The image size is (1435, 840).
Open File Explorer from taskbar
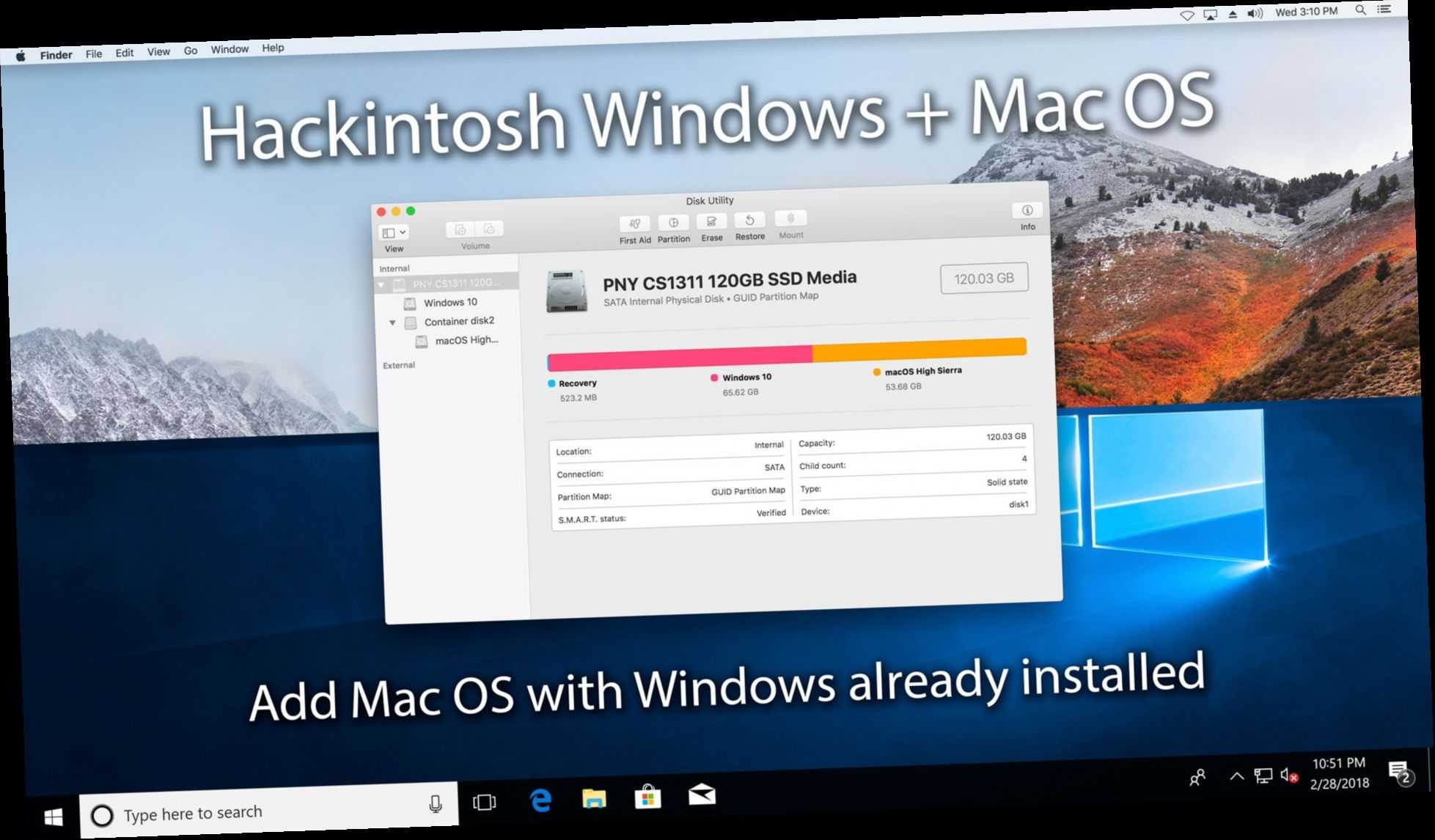click(x=594, y=798)
